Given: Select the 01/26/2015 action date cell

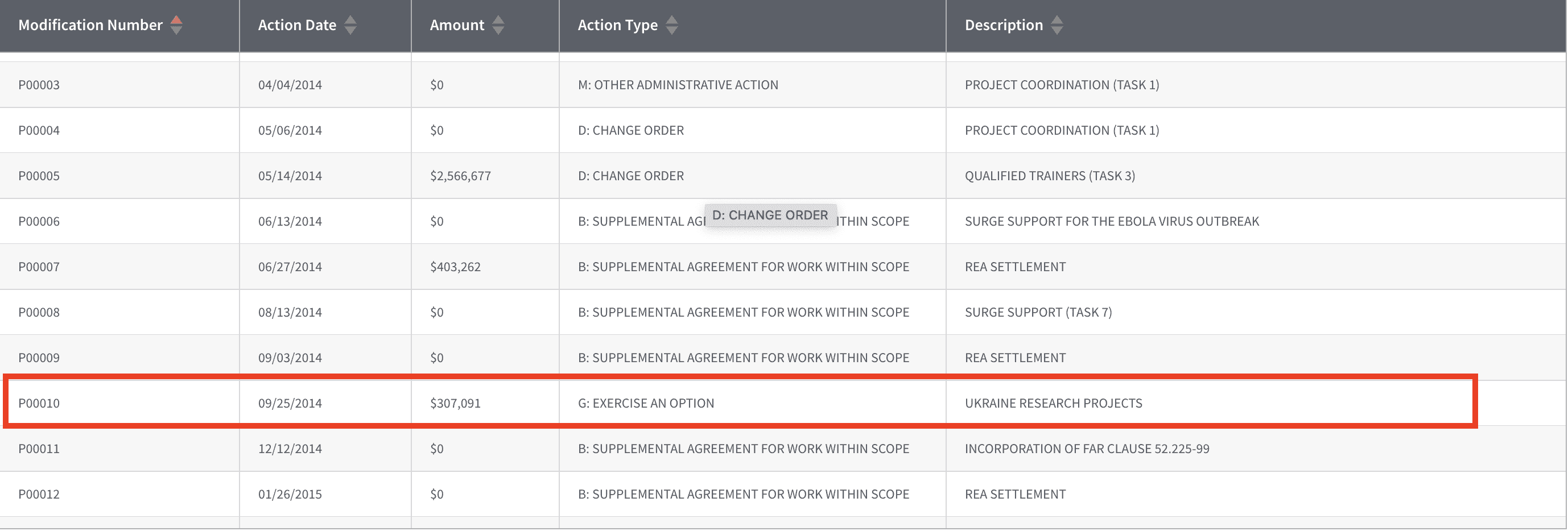Looking at the screenshot, I should click(290, 495).
